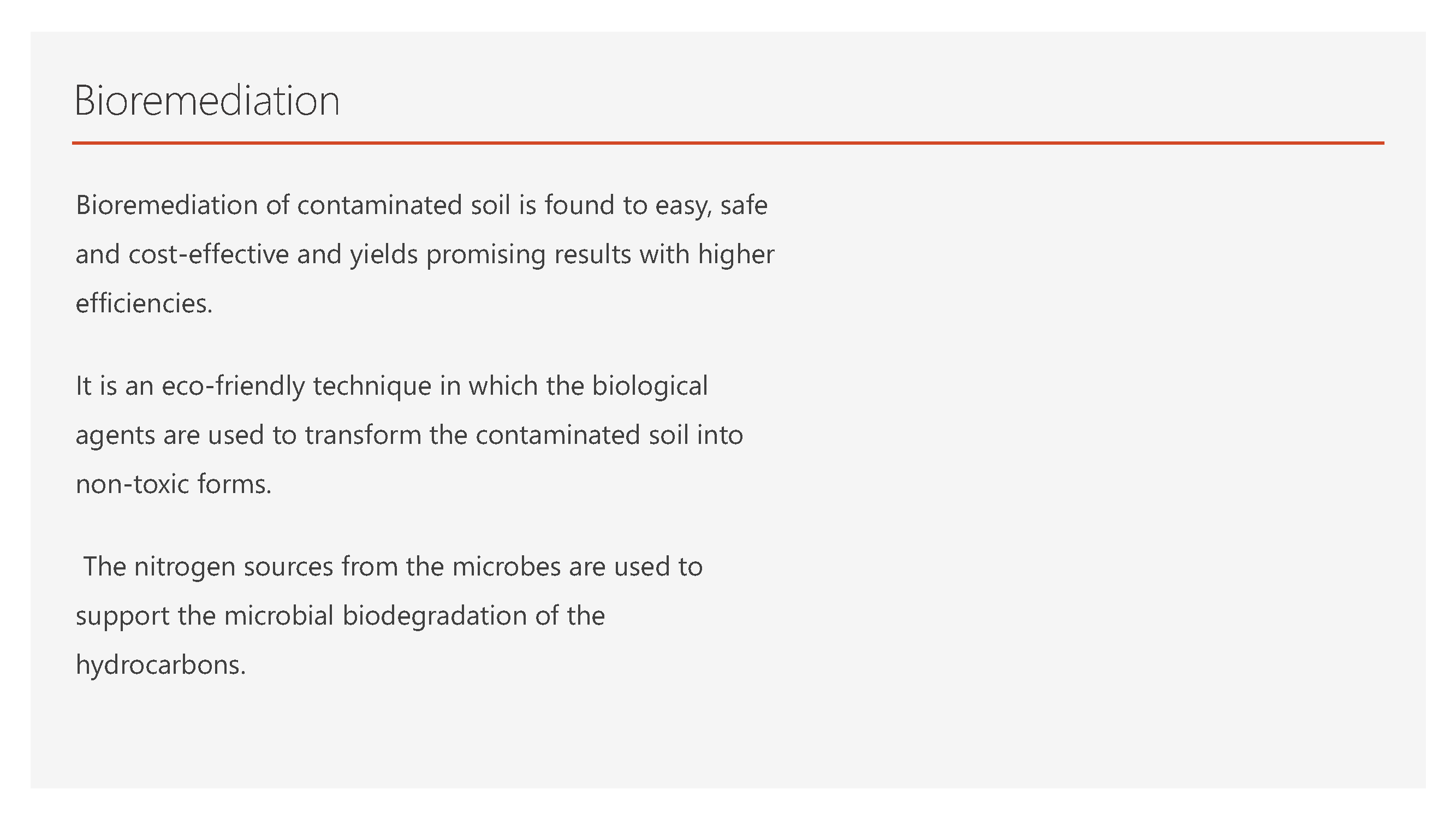This screenshot has width=1456, height=819.
Task: Click the red divider line under title
Action: point(728,143)
